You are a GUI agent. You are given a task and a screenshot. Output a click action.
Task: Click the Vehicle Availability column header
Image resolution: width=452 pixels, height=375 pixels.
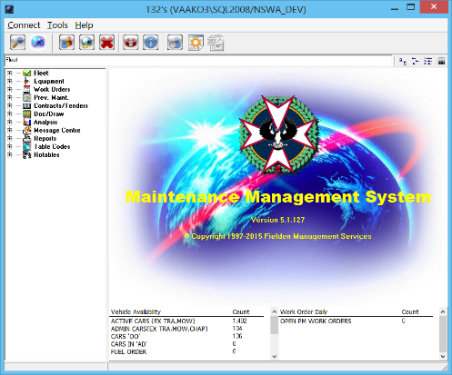tap(136, 312)
